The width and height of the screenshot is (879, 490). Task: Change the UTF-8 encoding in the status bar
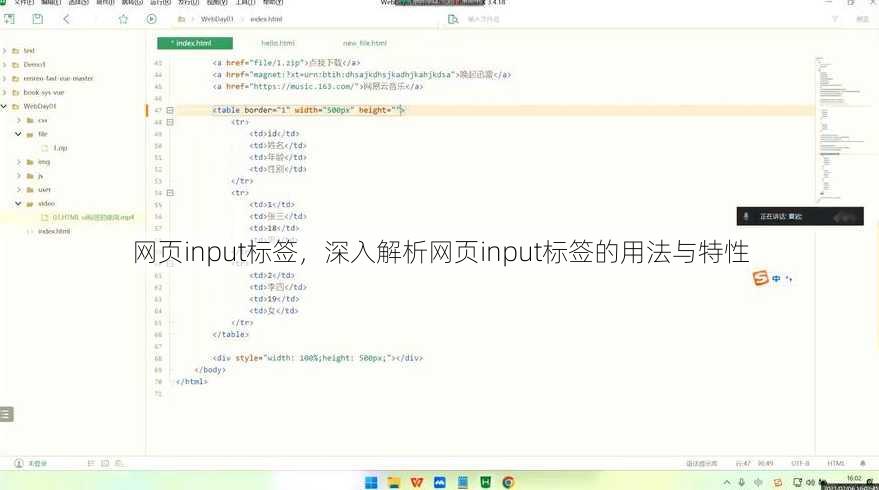[801, 464]
